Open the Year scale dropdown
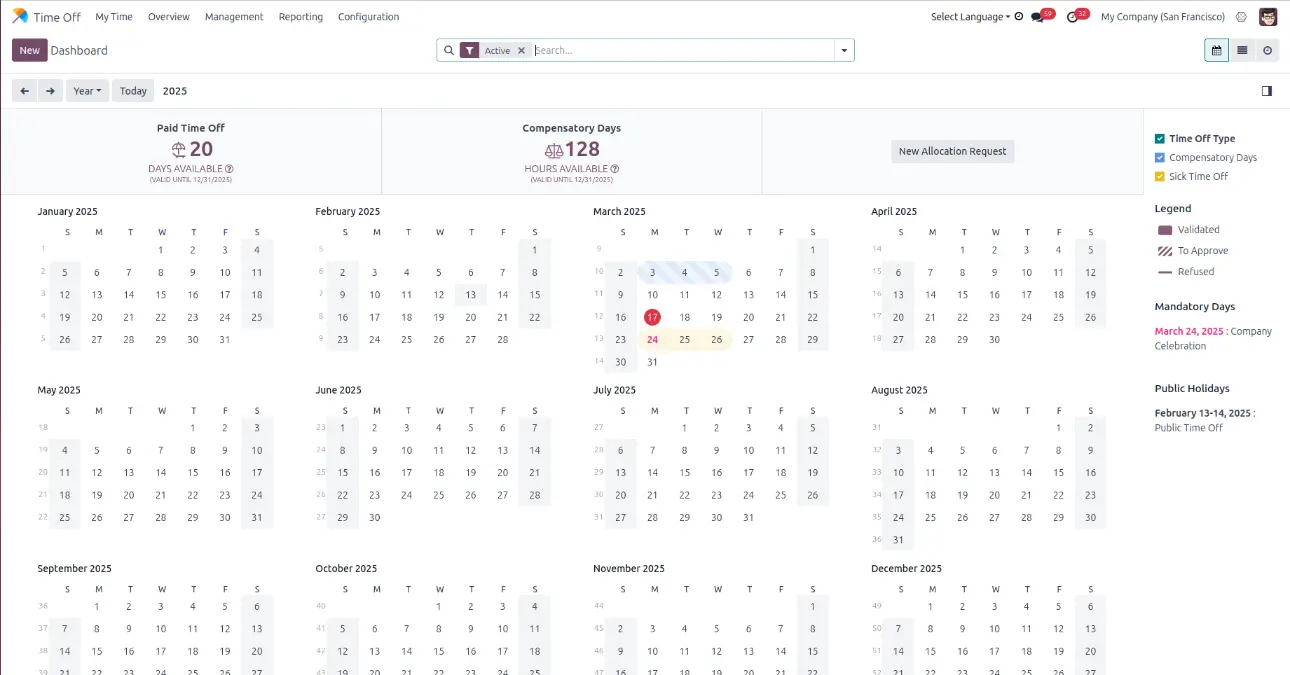Image resolution: width=1290 pixels, height=675 pixels. pyautogui.click(x=88, y=91)
